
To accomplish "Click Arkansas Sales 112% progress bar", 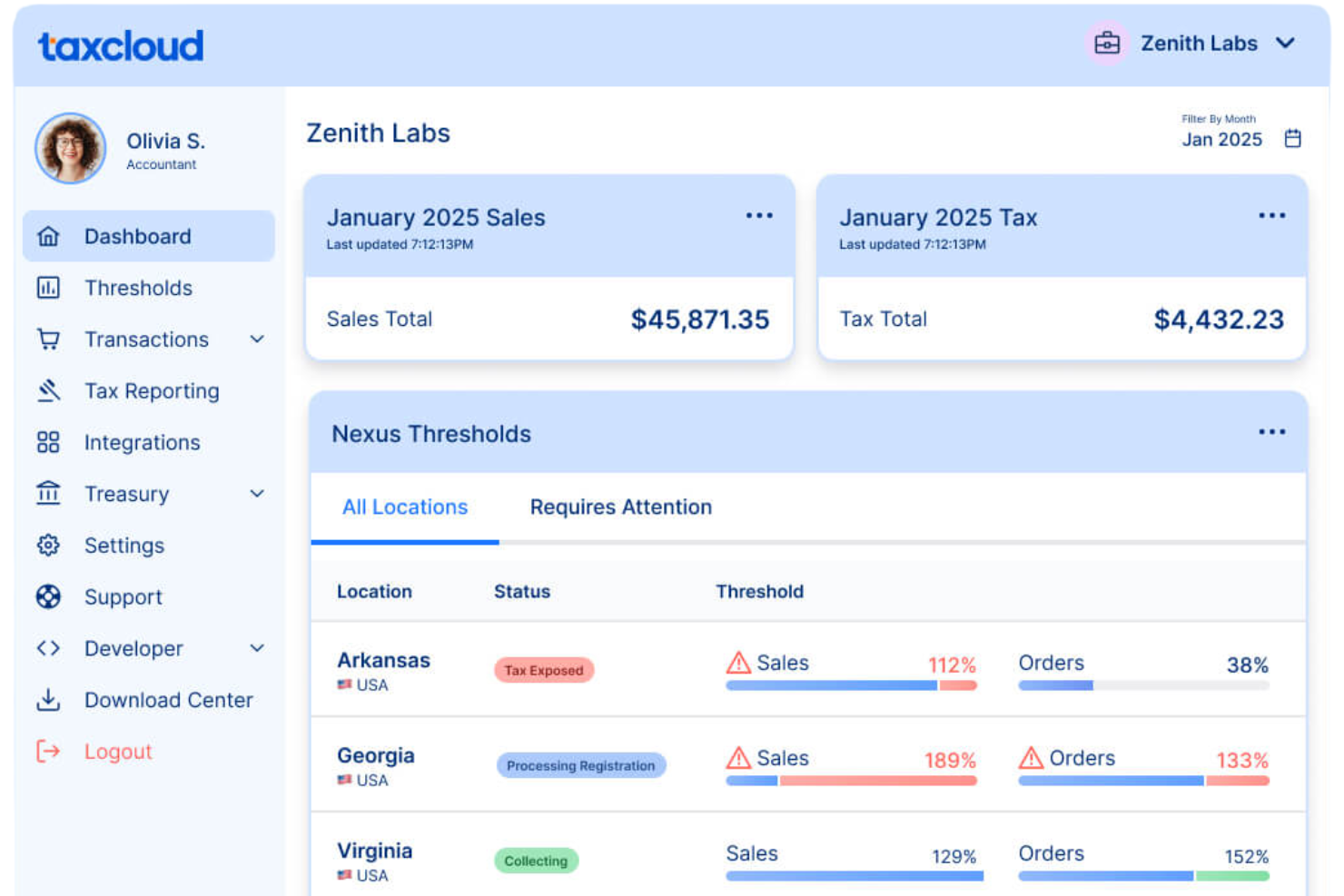I will coord(851,685).
